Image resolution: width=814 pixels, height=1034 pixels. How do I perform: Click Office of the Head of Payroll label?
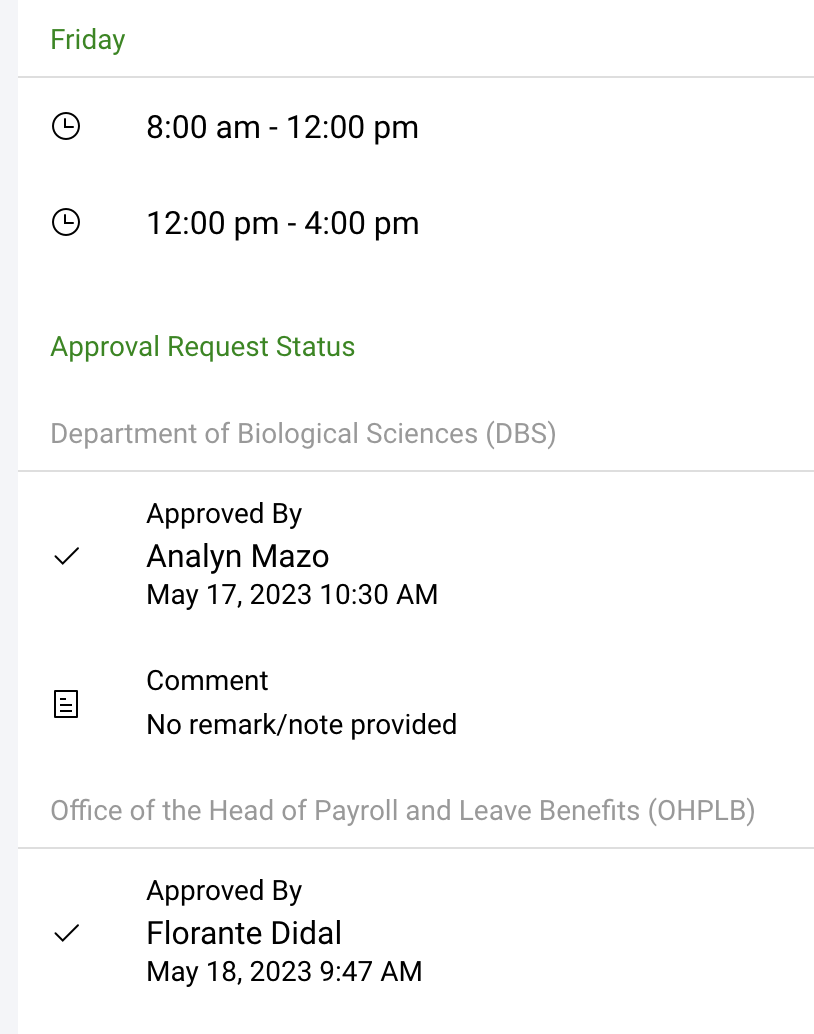tap(402, 810)
